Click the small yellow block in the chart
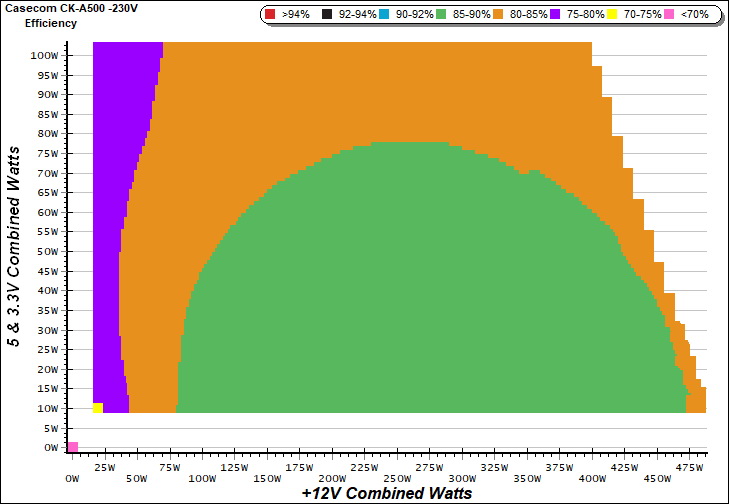 (97, 408)
